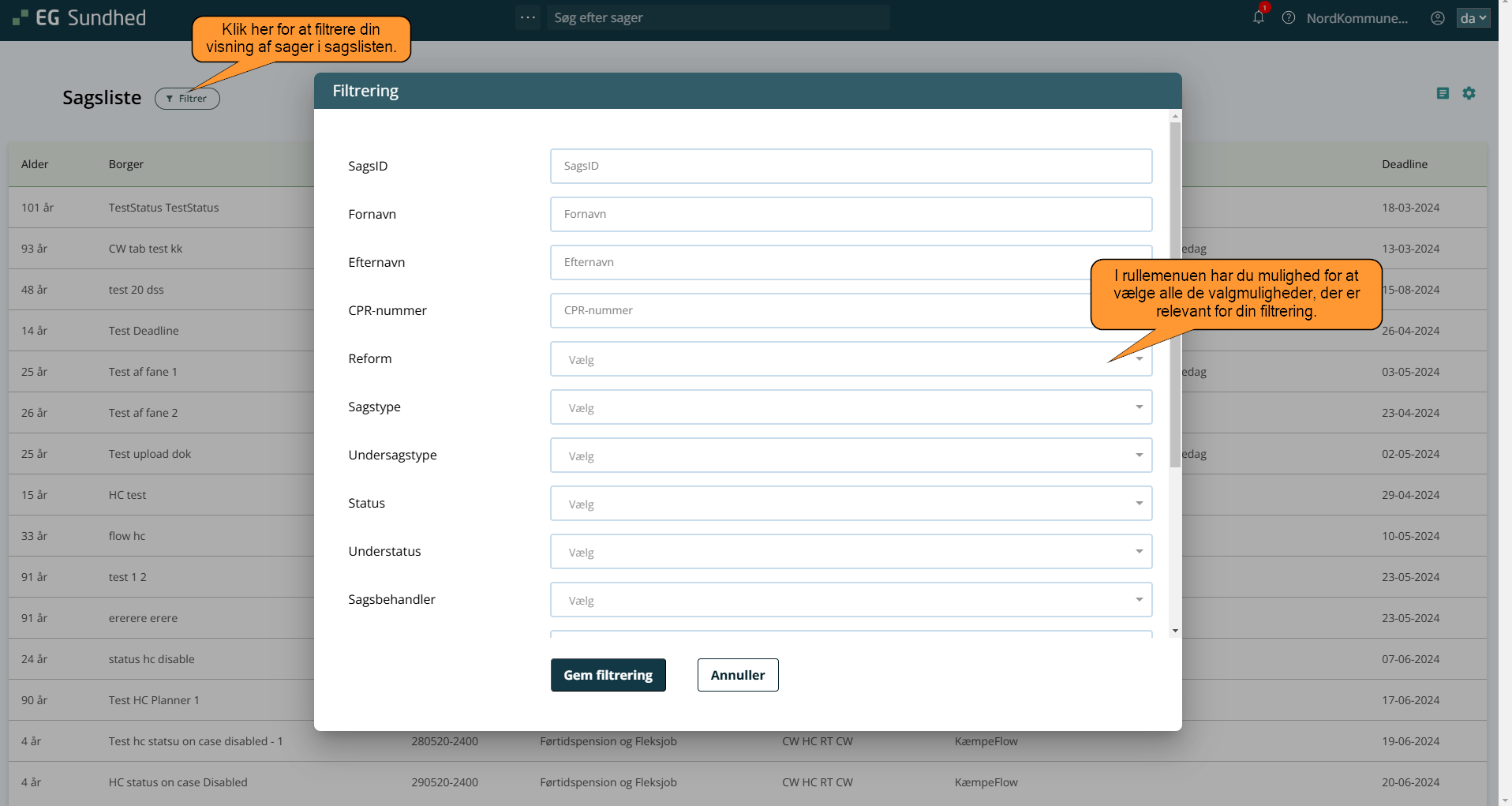The height and width of the screenshot is (806, 1512).
Task: Select the ererere erere row
Action: [747, 618]
